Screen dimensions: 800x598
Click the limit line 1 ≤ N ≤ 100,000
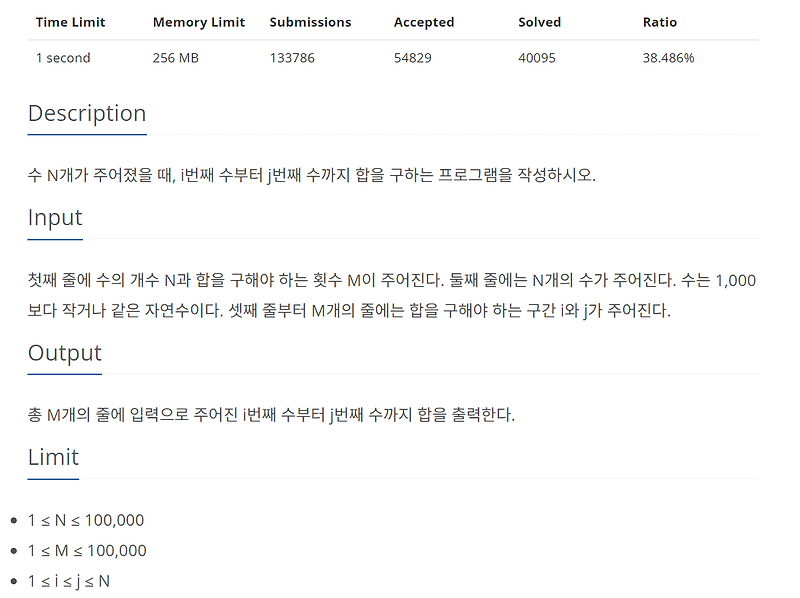[86, 520]
